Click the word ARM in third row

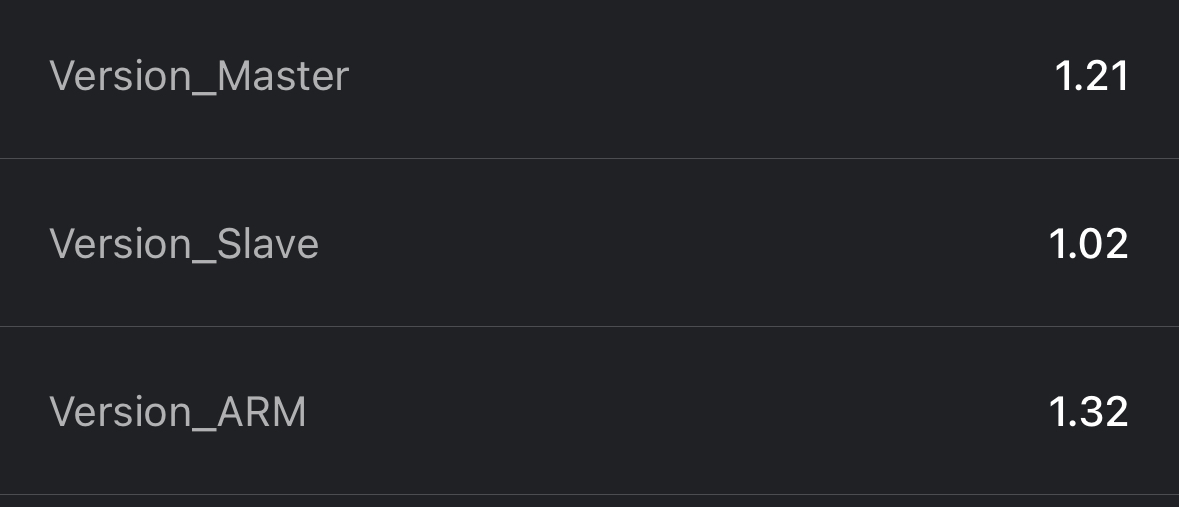click(x=262, y=412)
